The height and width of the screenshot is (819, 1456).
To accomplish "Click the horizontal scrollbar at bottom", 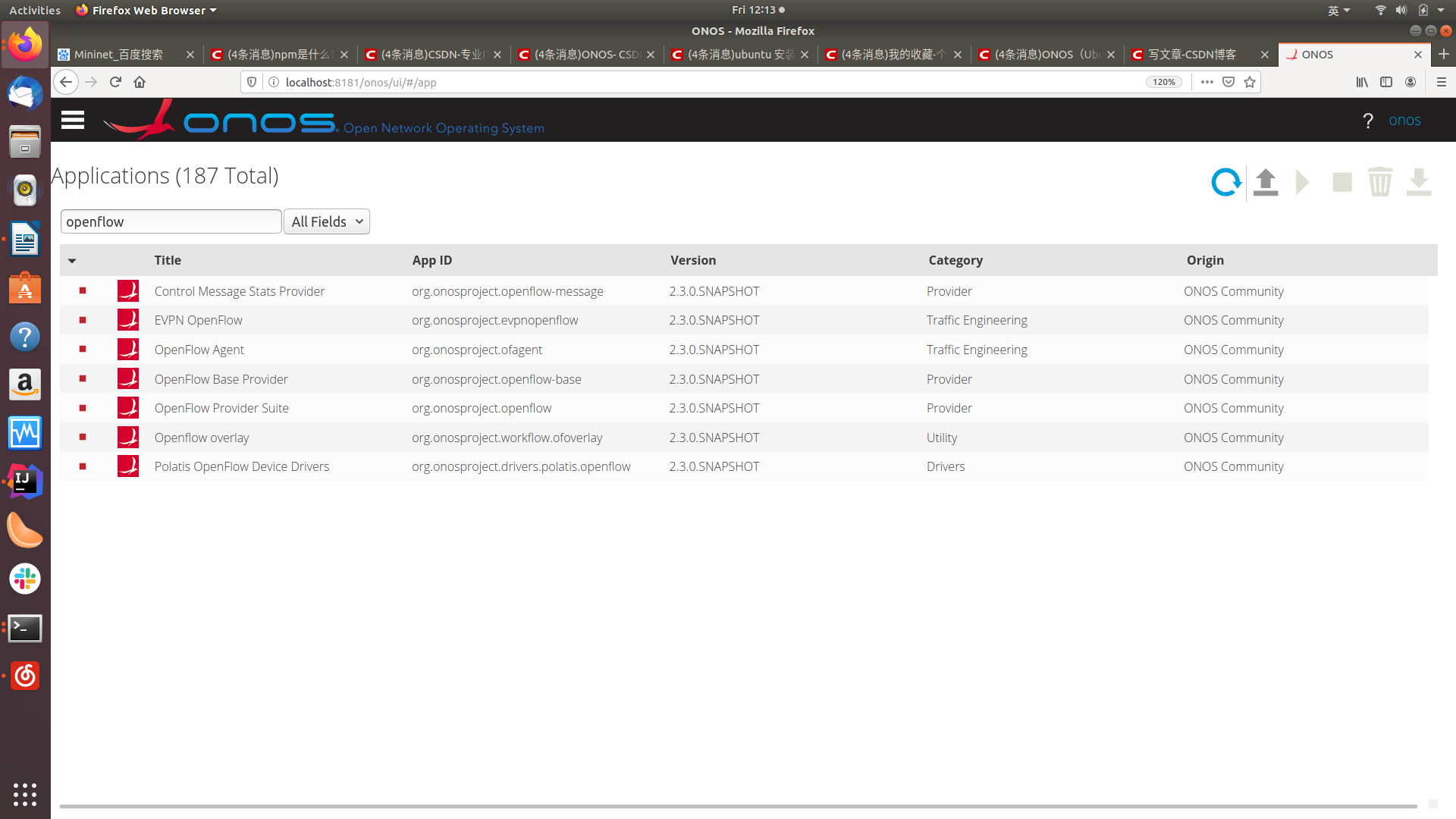I will [x=737, y=806].
